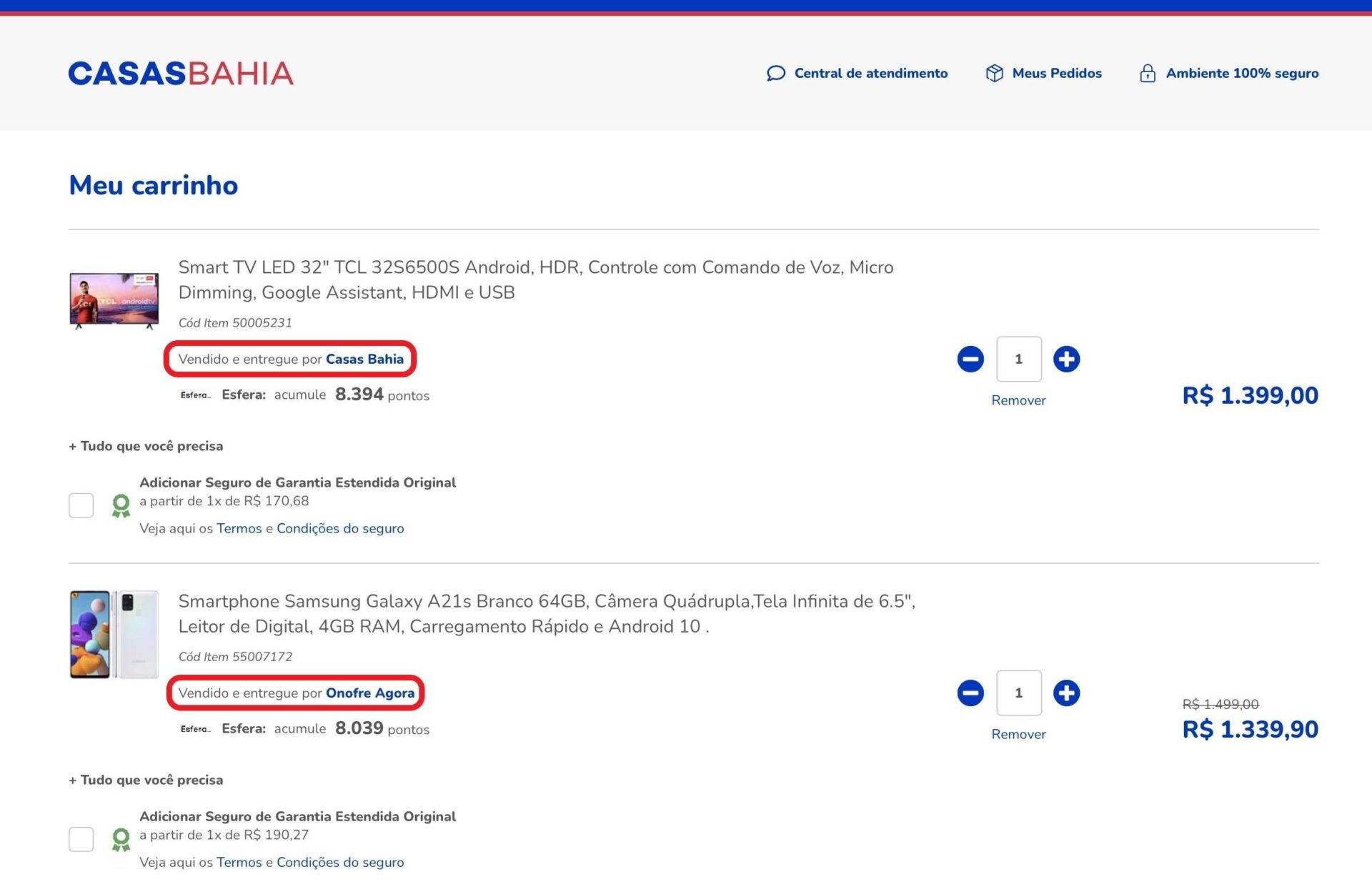This screenshot has width=1372, height=892.
Task: Click the green warranty ribbon icon for R$ 190,27
Action: click(x=121, y=840)
